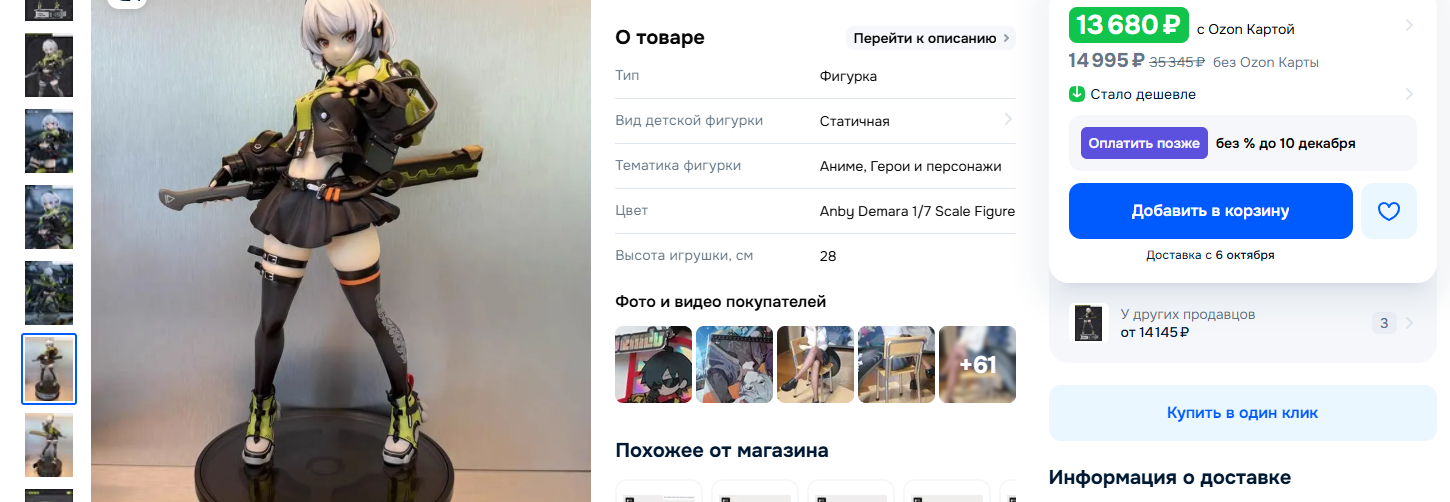This screenshot has height=502, width=1450.
Task: Select the second gallery thumbnail from top
Action: [49, 65]
